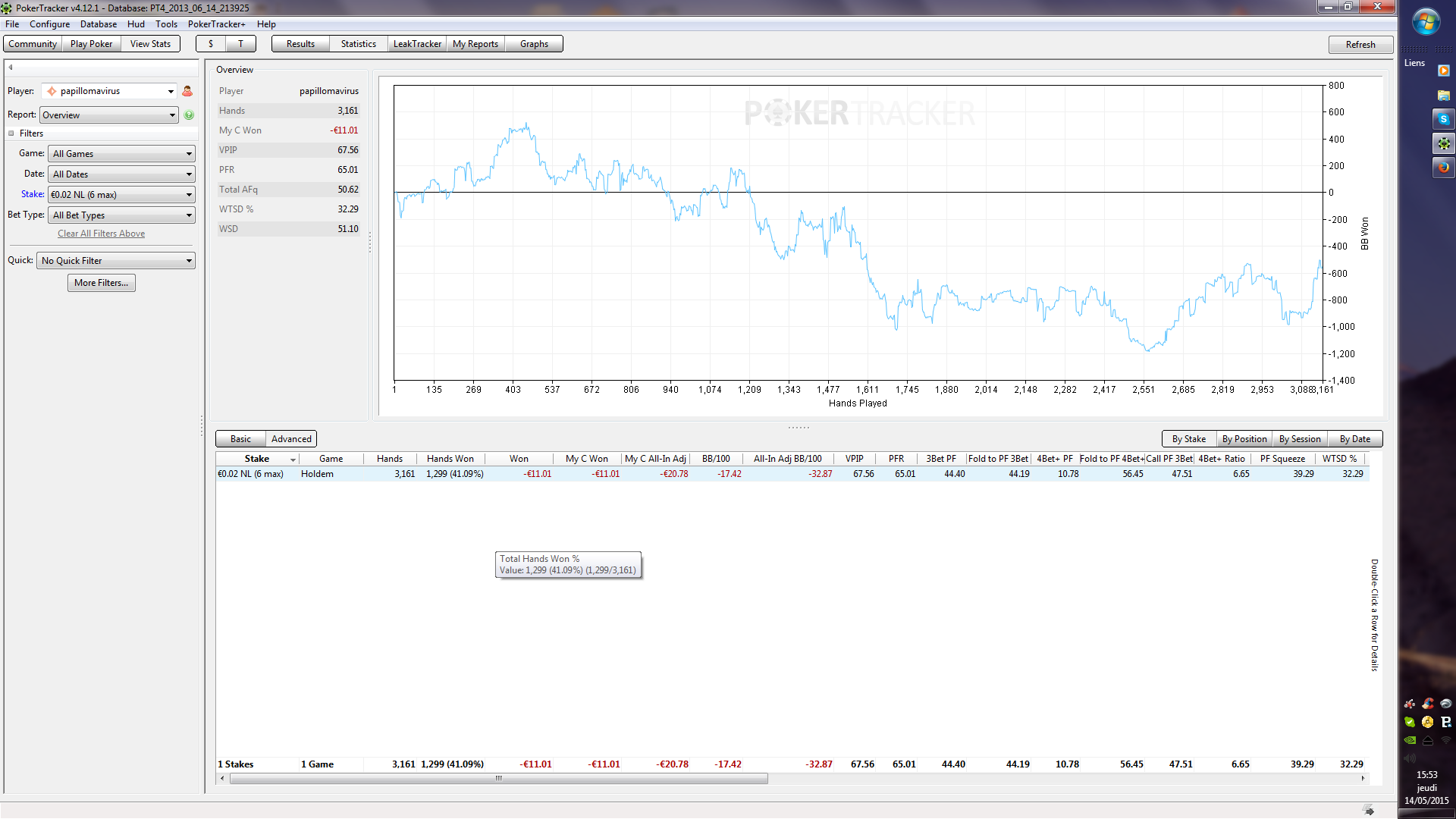Open the Quick filter dropdown
Image resolution: width=1456 pixels, height=819 pixels.
[x=116, y=261]
